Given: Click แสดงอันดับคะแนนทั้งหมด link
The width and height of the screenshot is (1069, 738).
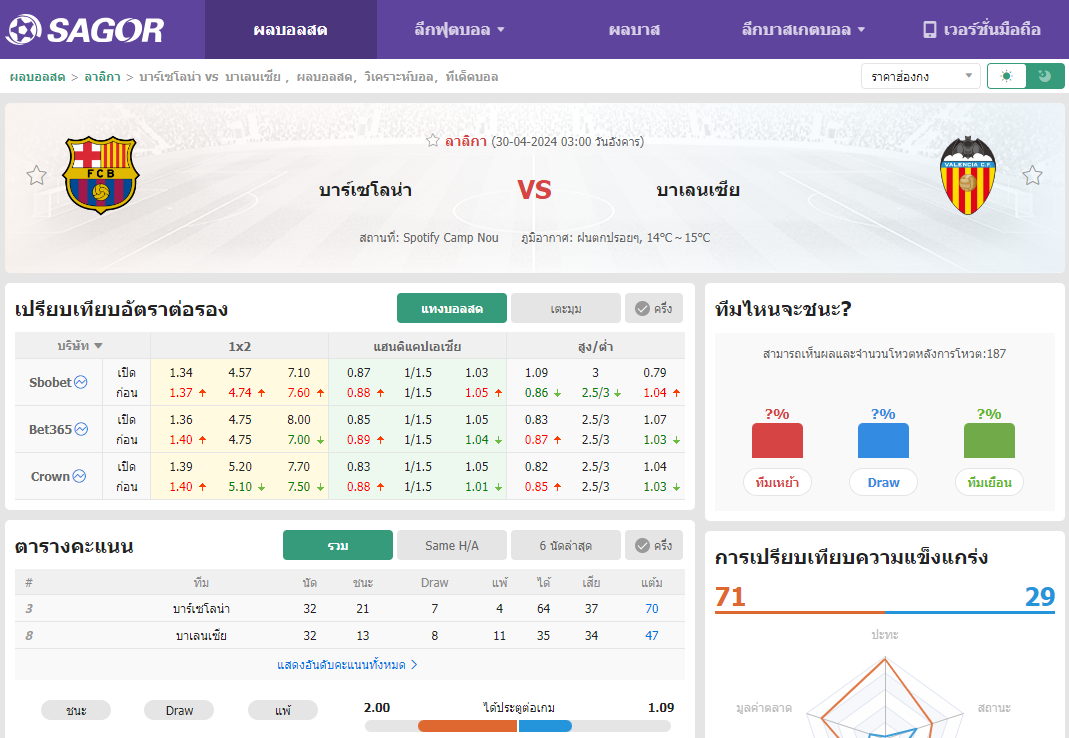Looking at the screenshot, I should (347, 664).
